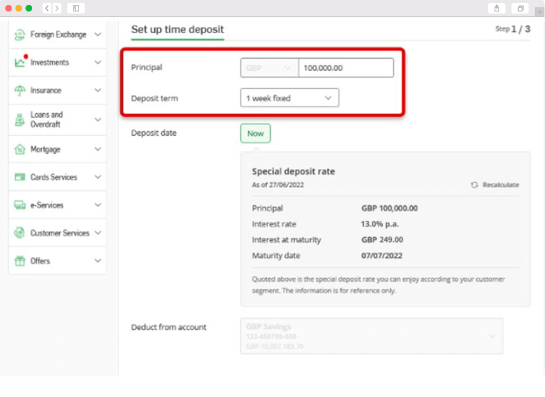Expand Loans and Overdraft chevron

(98, 120)
